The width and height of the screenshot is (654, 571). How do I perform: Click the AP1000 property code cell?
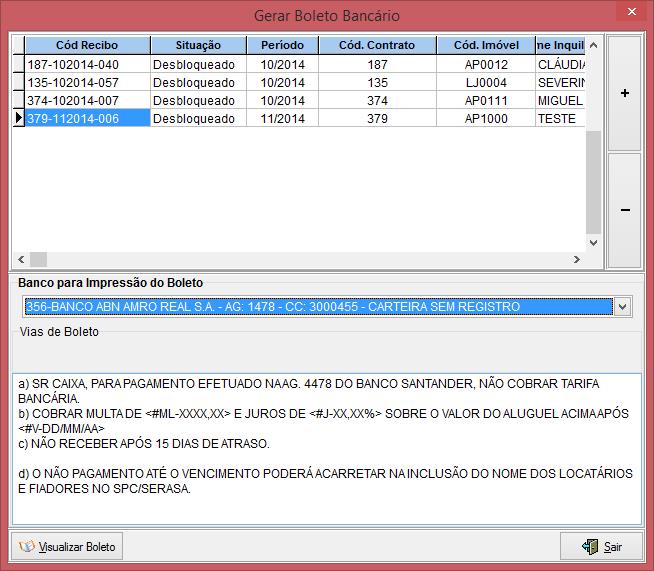click(x=486, y=118)
